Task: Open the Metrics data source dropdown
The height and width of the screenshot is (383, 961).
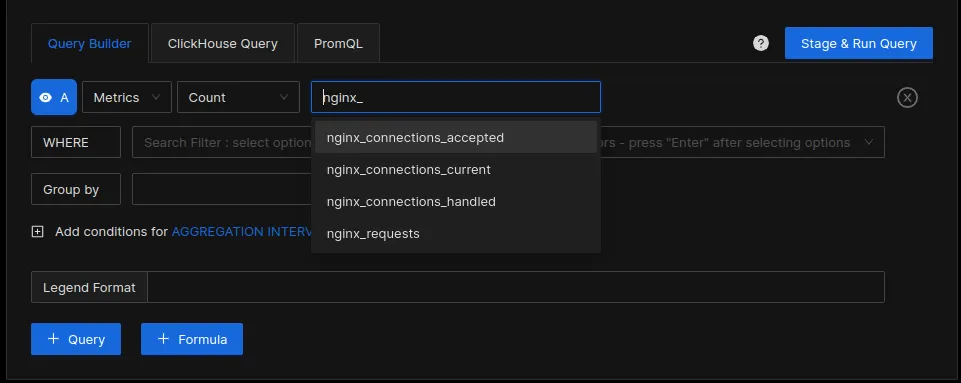Action: (x=127, y=97)
